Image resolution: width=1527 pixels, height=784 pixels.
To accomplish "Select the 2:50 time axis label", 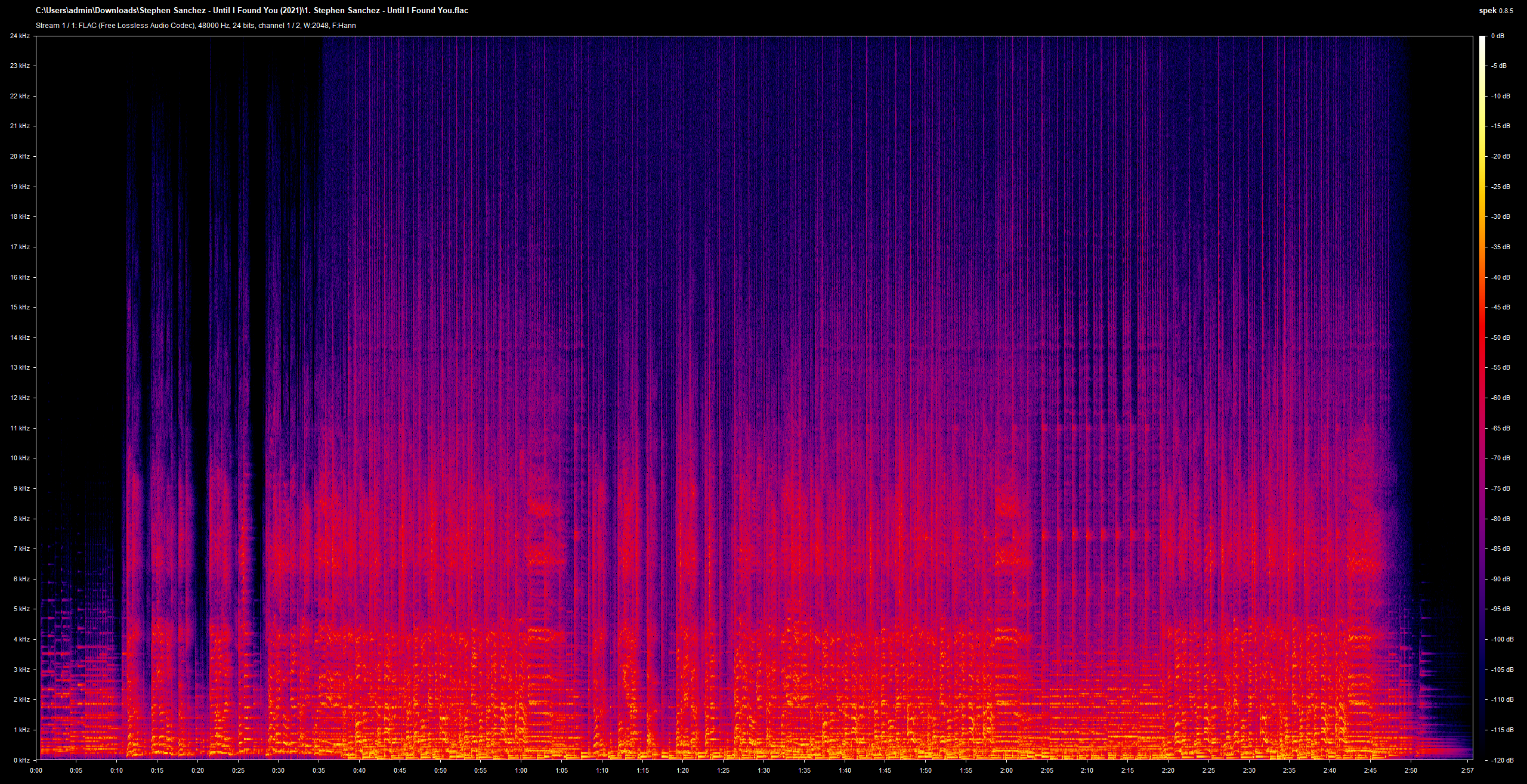I will [x=1411, y=770].
